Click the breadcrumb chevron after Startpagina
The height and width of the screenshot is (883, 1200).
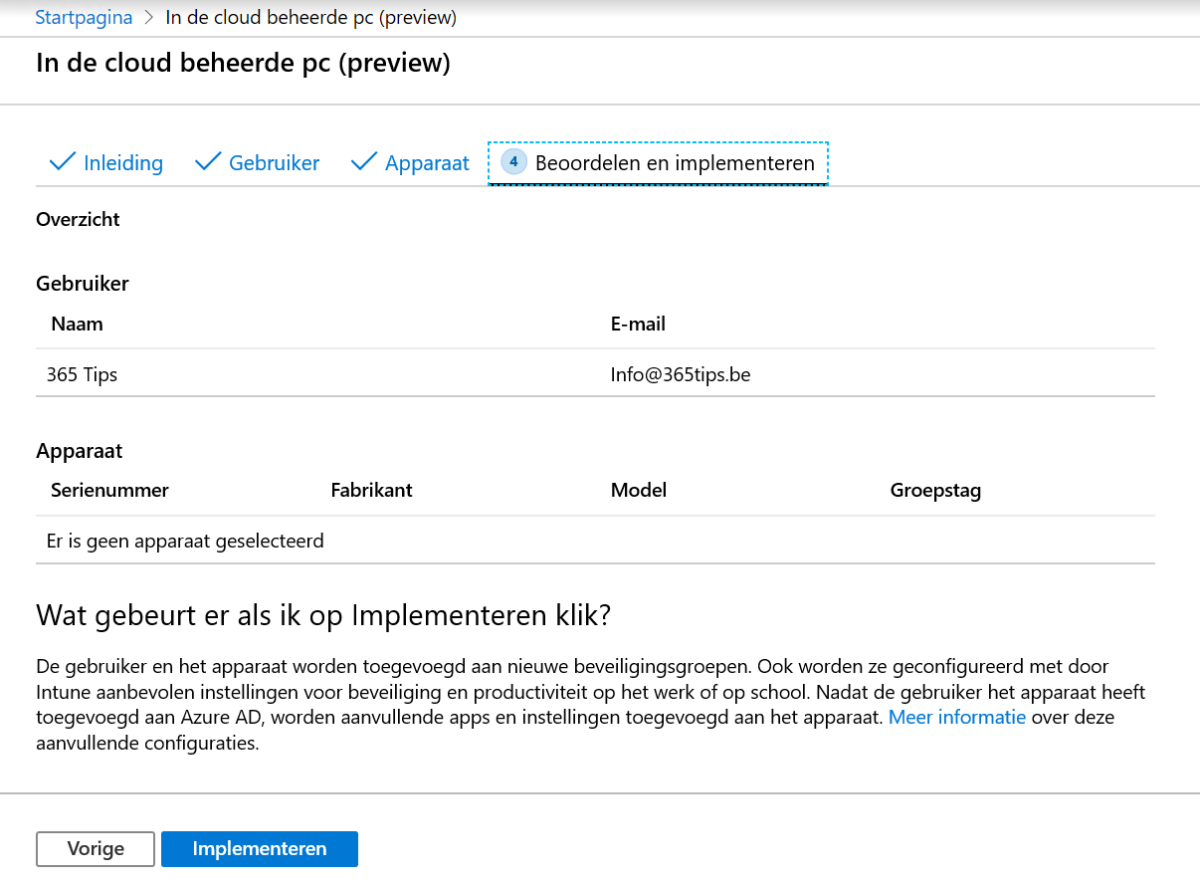click(147, 17)
